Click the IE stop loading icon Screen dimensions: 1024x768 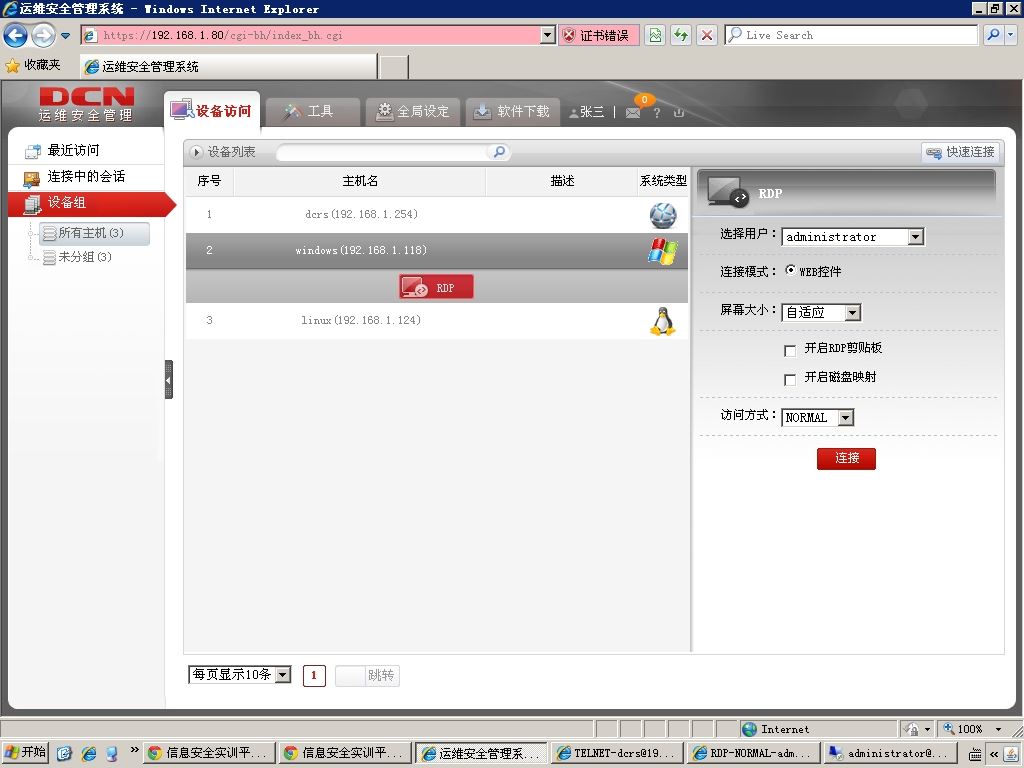(707, 35)
